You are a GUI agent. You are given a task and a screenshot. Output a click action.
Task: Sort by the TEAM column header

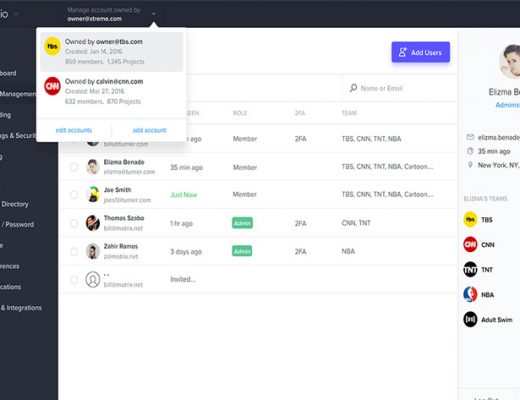pyautogui.click(x=349, y=113)
